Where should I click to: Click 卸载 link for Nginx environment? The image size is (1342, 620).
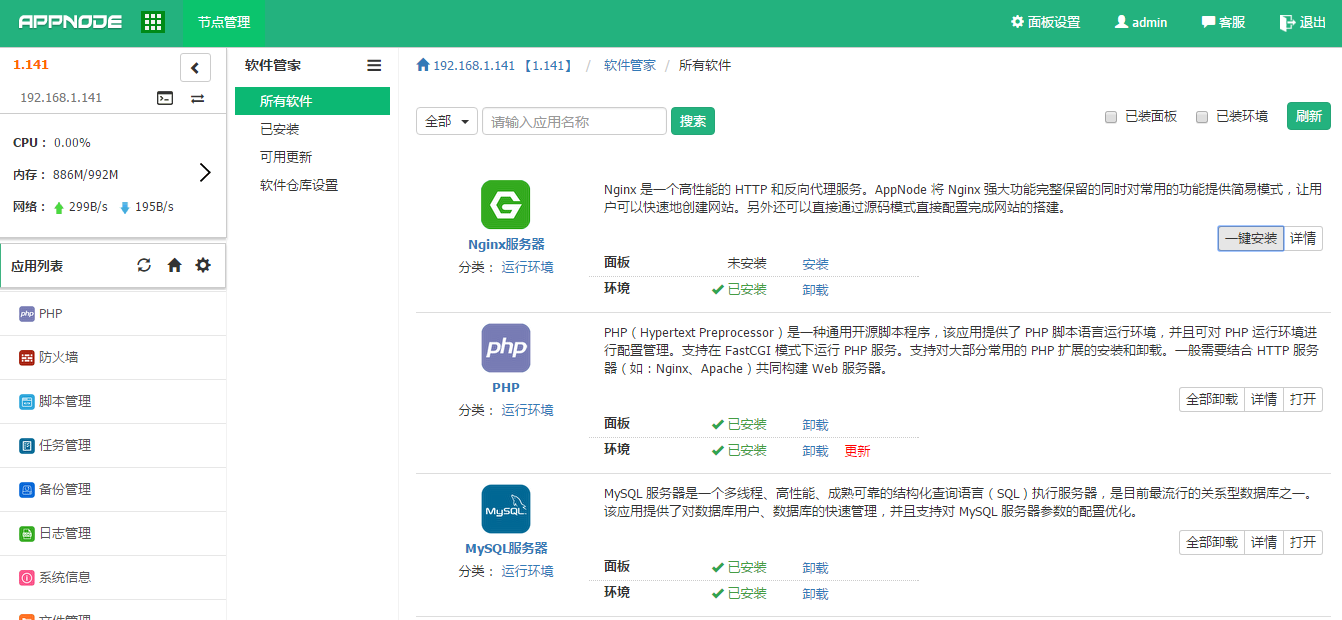click(x=815, y=290)
